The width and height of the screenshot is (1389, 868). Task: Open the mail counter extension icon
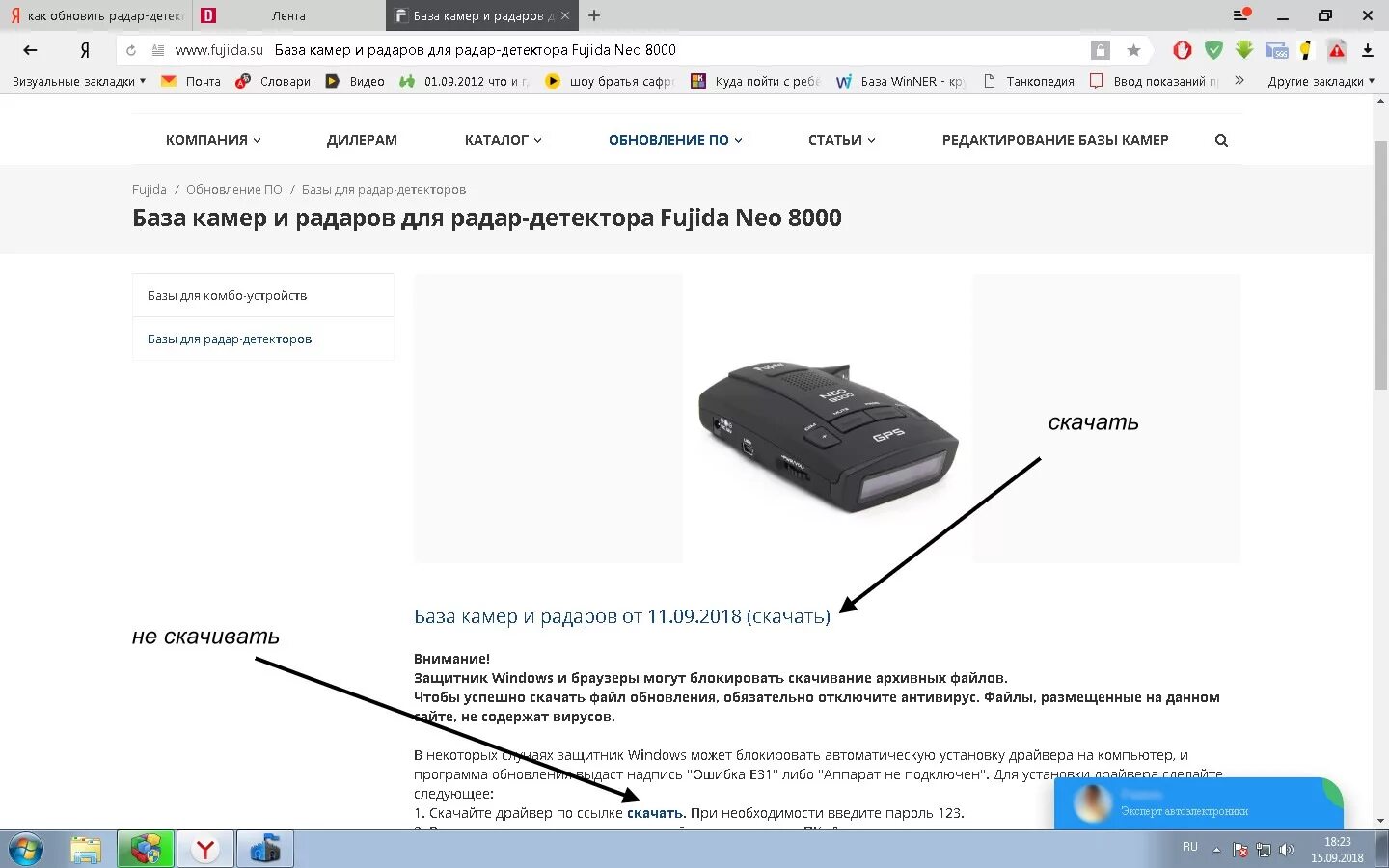(x=1276, y=50)
